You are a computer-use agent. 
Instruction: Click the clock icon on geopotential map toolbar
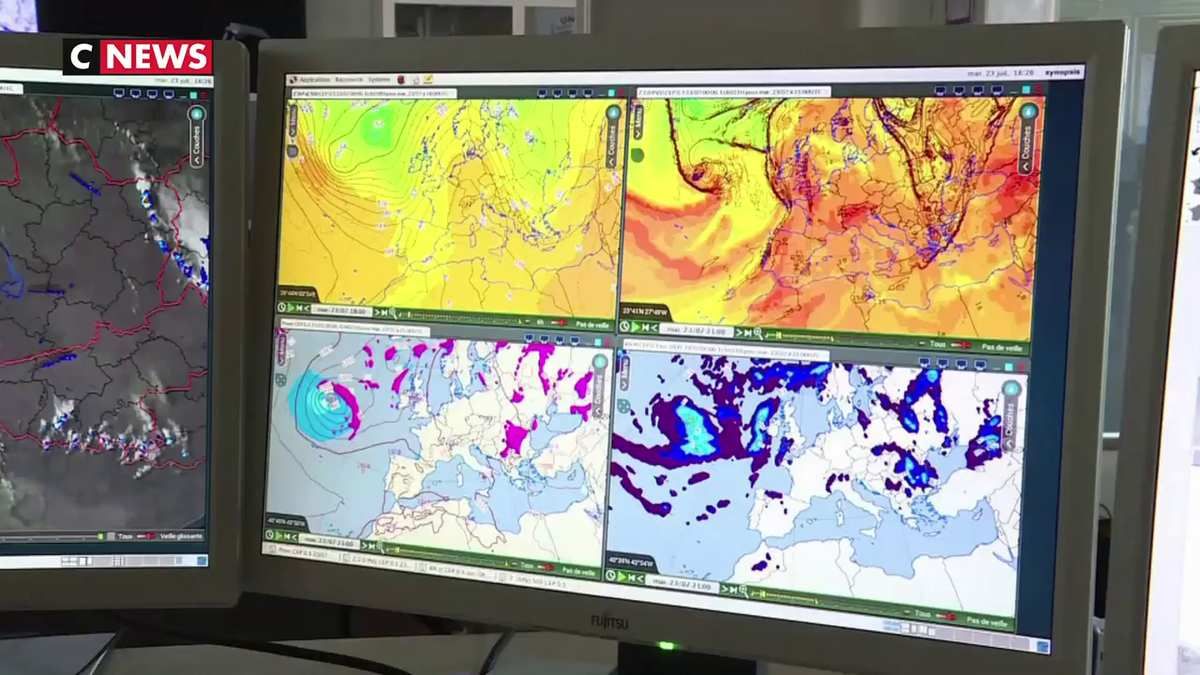pyautogui.click(x=283, y=307)
